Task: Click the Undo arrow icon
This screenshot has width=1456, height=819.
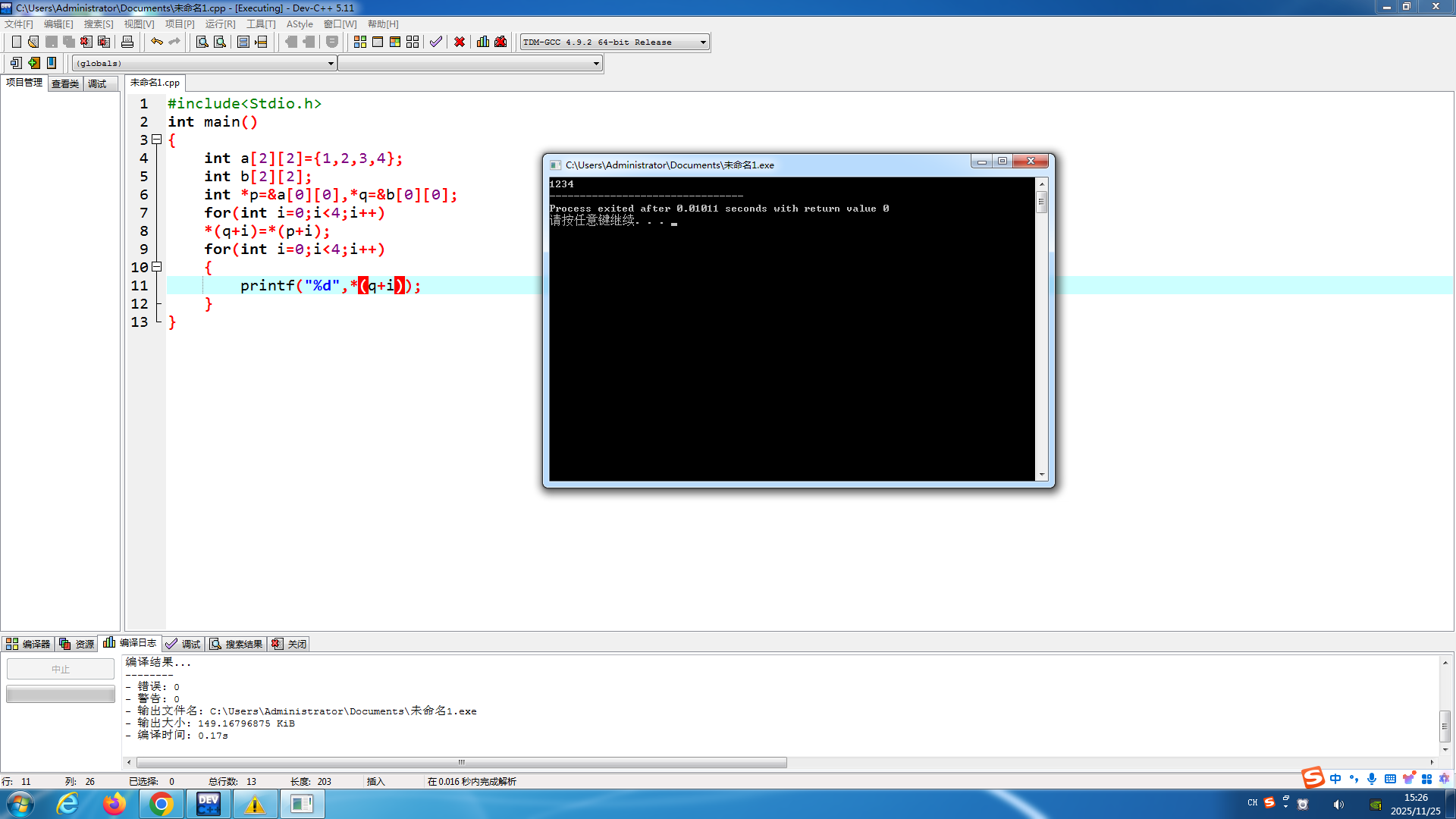Action: point(156,42)
